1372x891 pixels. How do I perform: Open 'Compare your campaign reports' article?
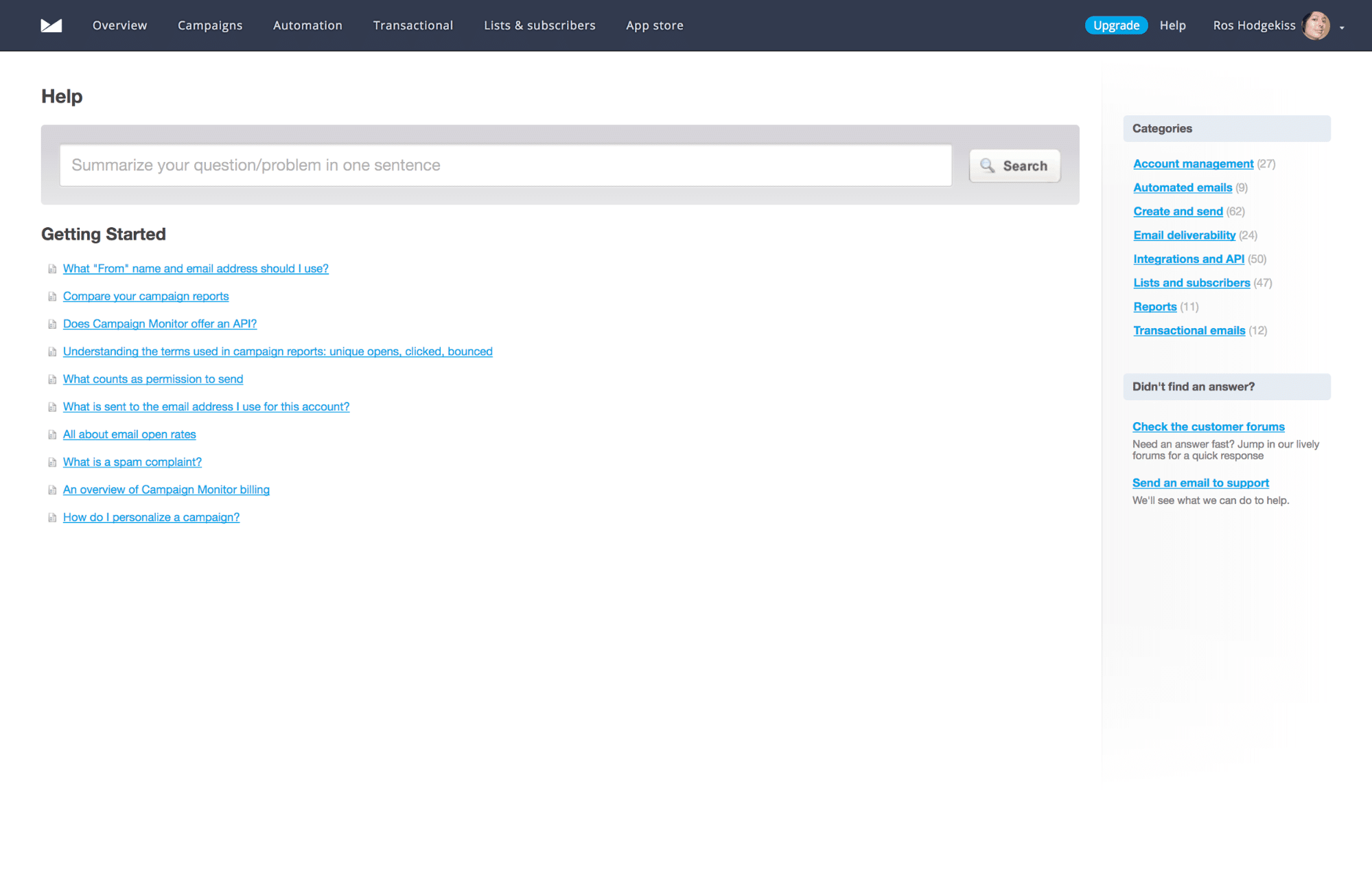pyautogui.click(x=146, y=296)
